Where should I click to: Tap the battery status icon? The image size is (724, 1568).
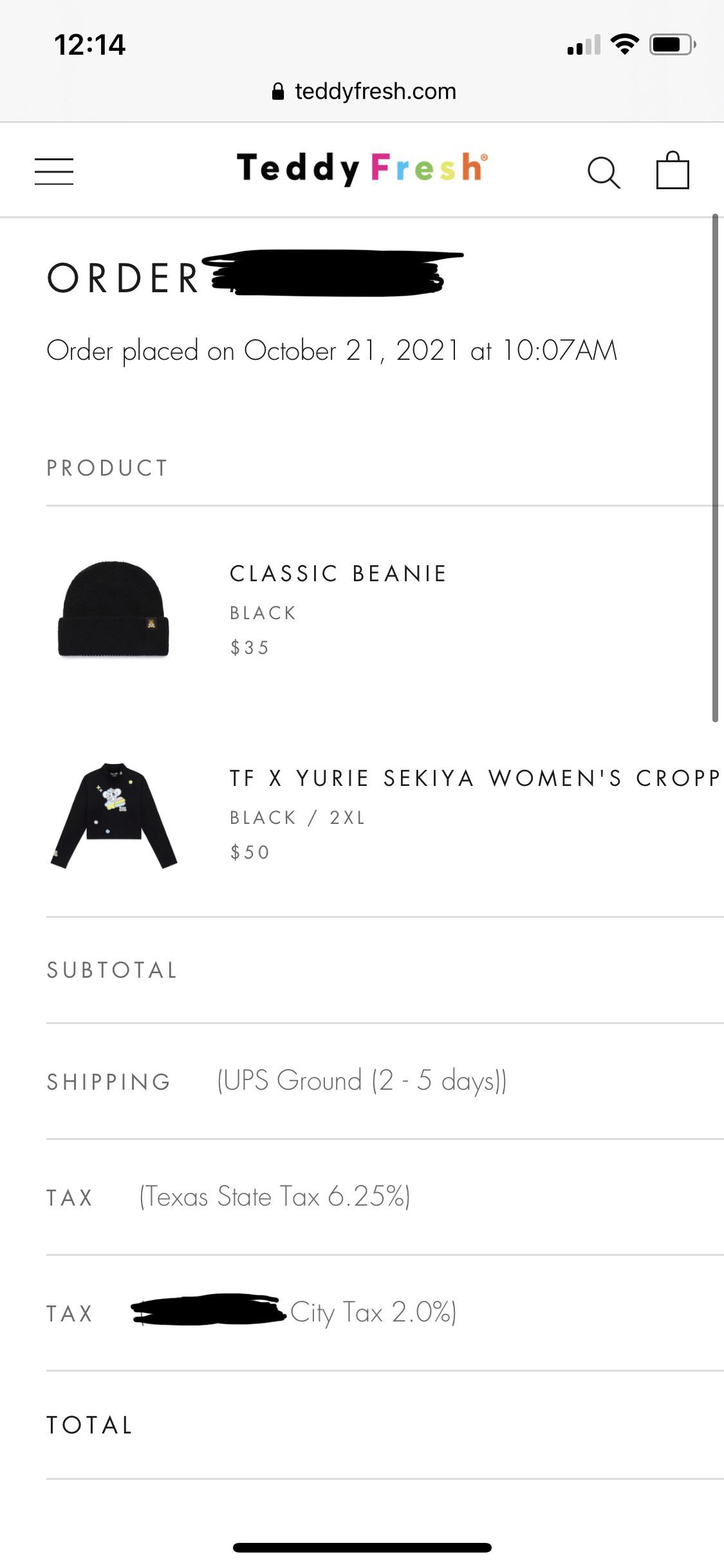coord(671,44)
